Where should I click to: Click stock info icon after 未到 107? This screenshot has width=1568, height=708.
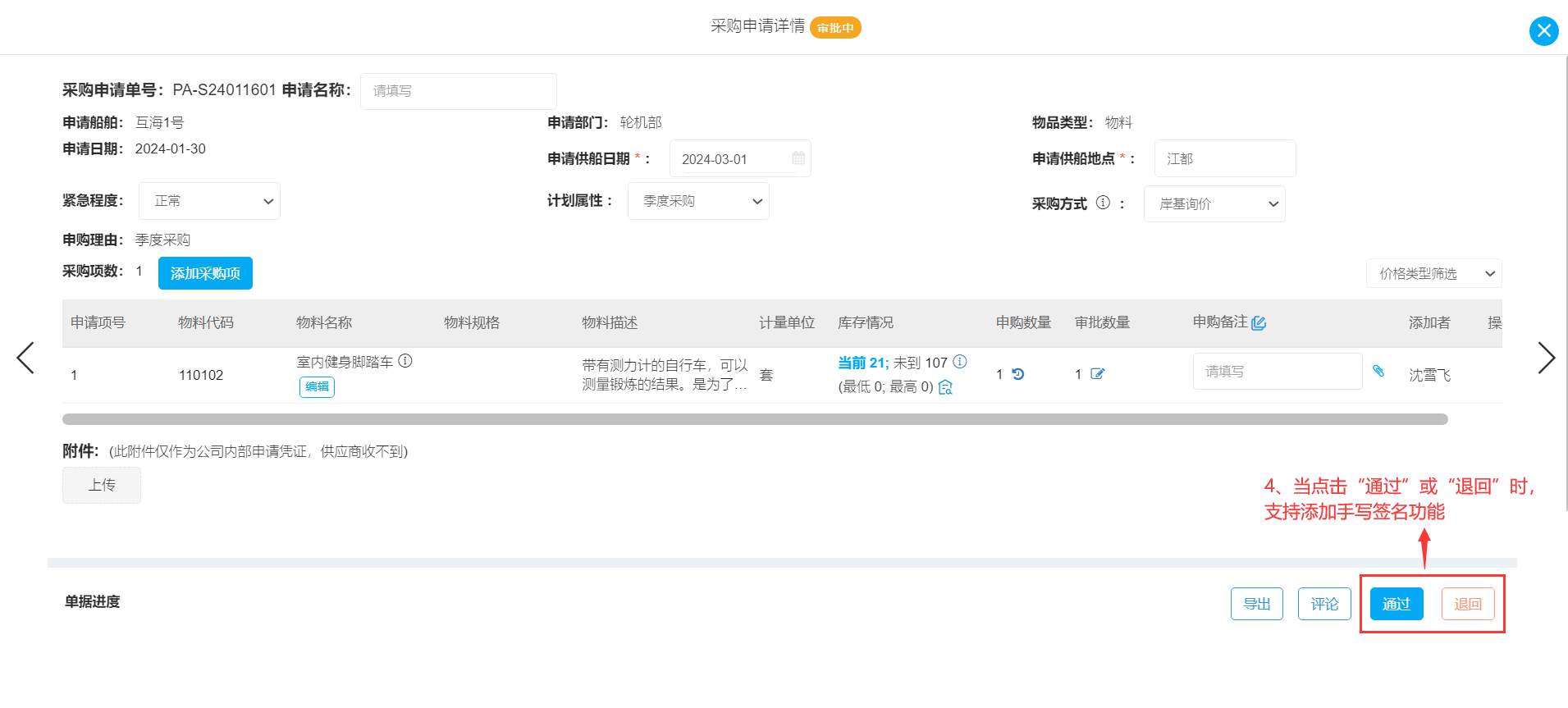960,362
